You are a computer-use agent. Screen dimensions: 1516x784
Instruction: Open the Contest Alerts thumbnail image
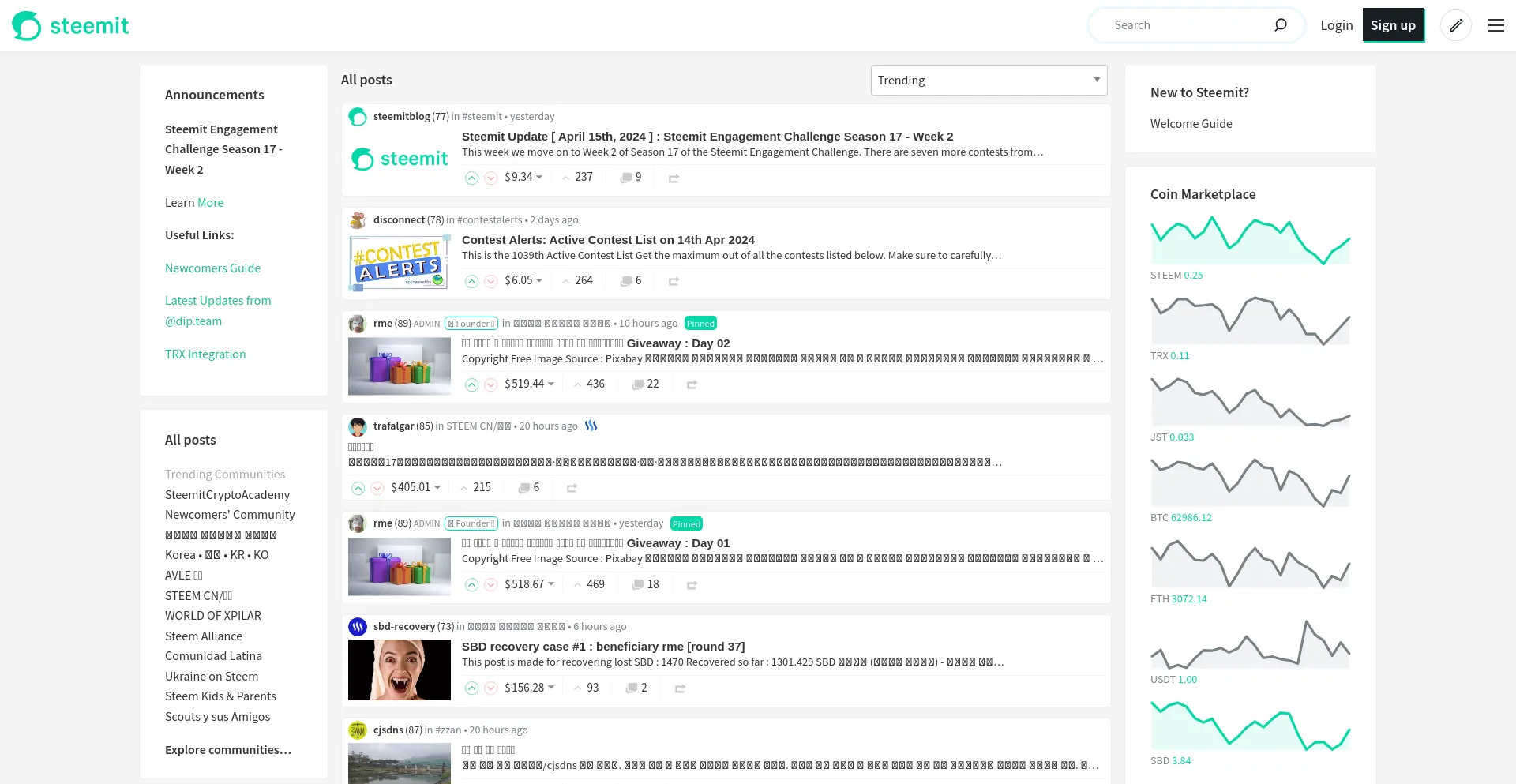[x=400, y=263]
